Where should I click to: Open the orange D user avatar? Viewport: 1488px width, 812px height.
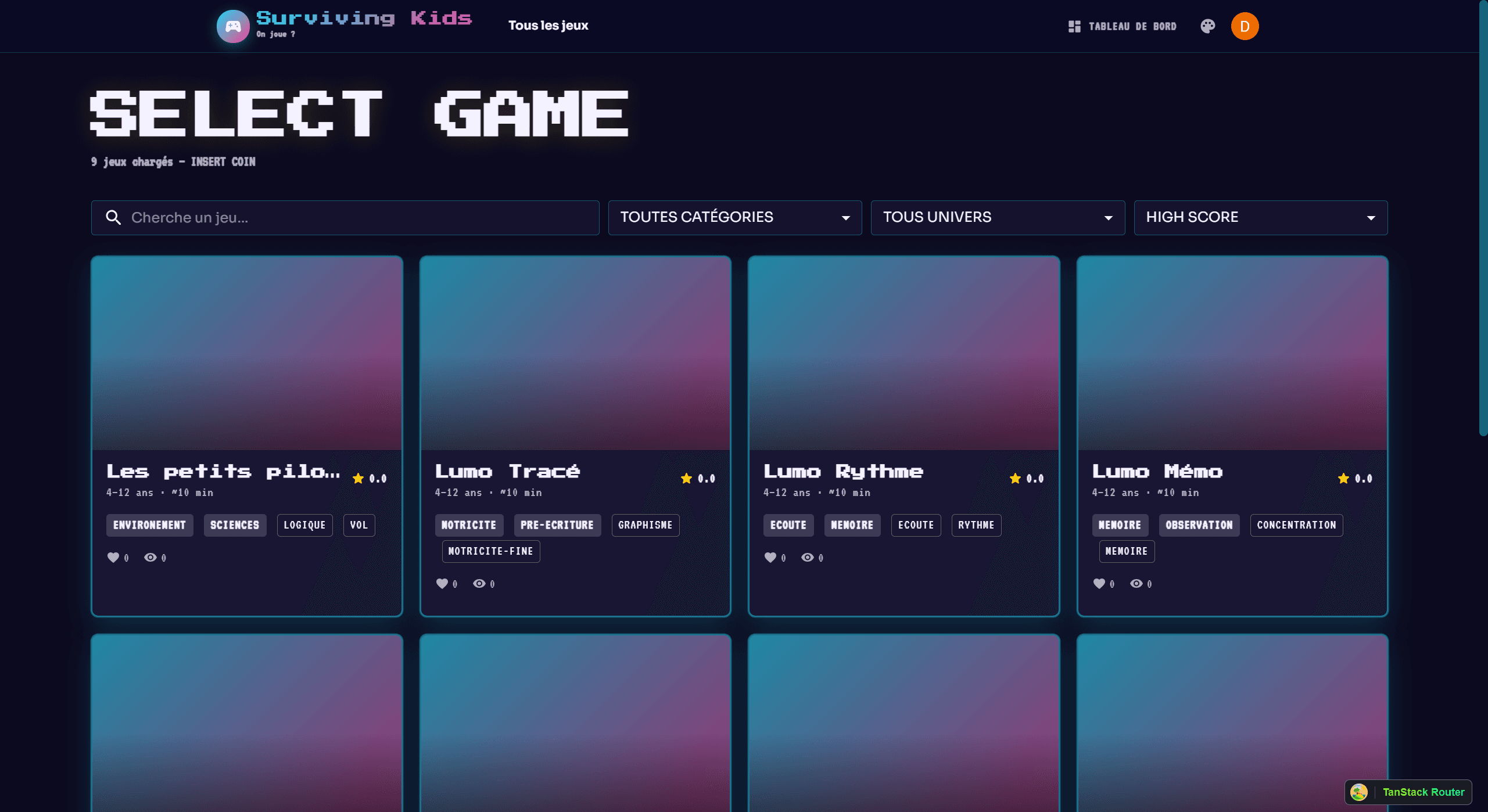[x=1245, y=26]
